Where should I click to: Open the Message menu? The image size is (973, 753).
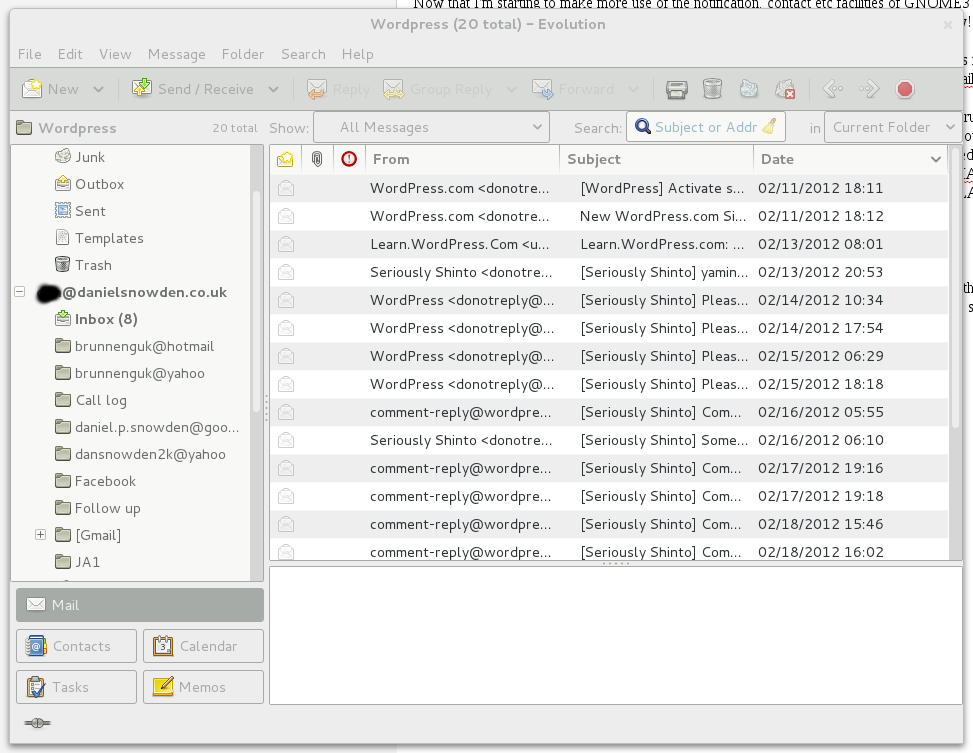pos(176,54)
